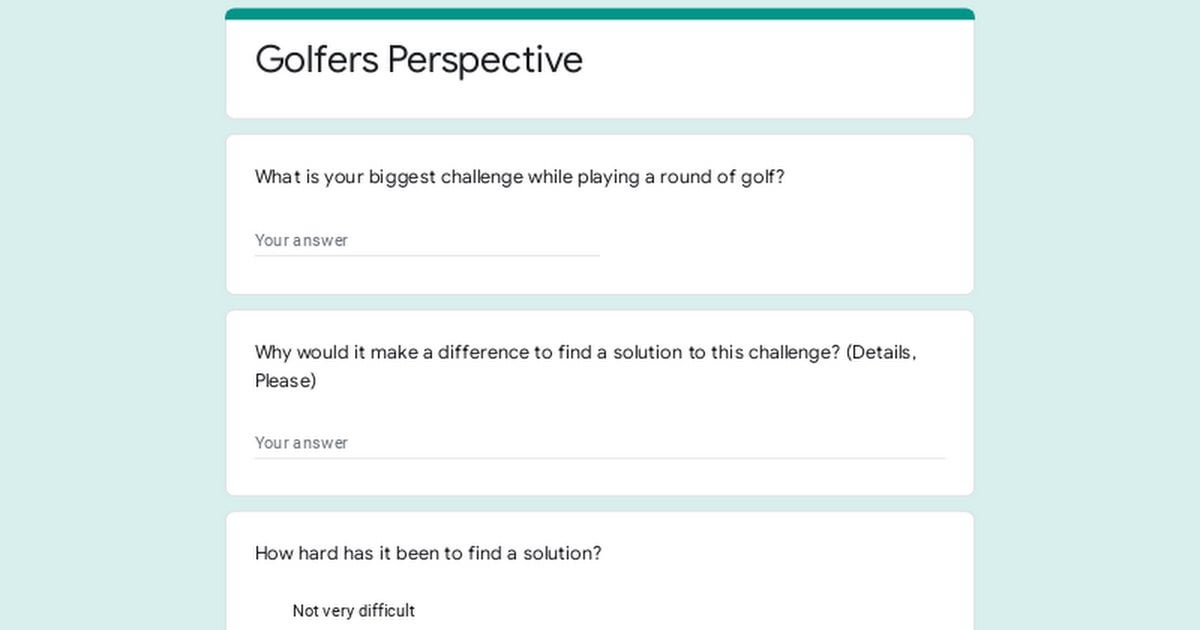Viewport: 1200px width, 630px height.
Task: Click the Golfers Perspective form title
Action: [419, 59]
